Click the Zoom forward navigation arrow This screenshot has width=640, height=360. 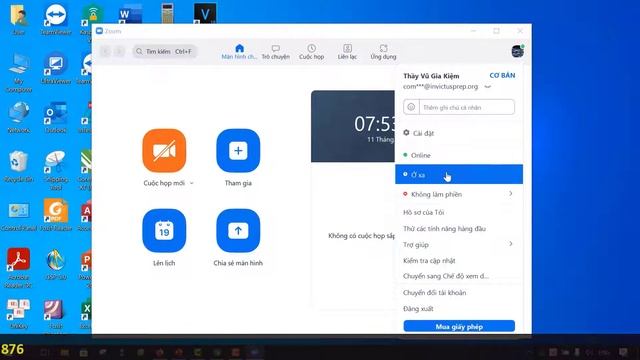tap(119, 51)
